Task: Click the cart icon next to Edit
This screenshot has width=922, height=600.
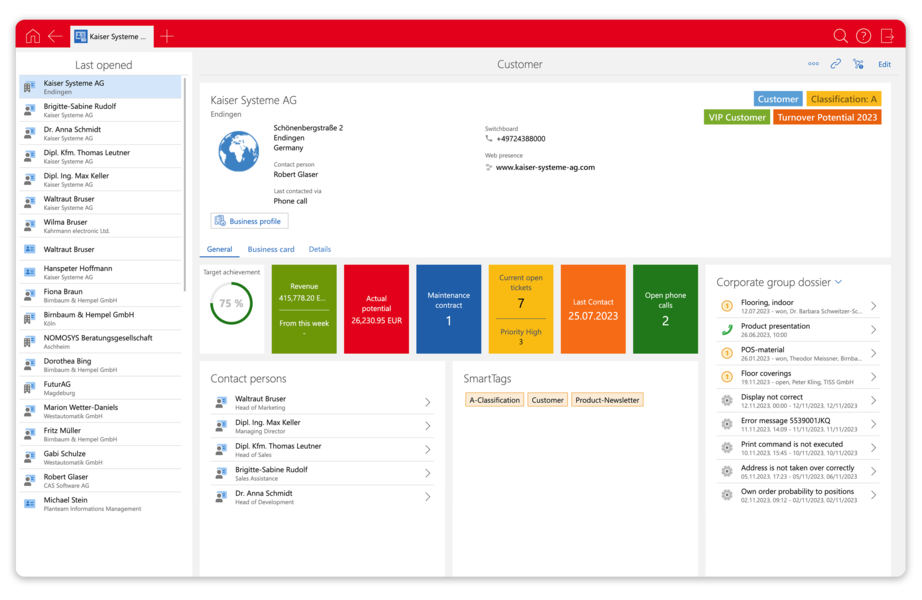Action: [x=858, y=64]
